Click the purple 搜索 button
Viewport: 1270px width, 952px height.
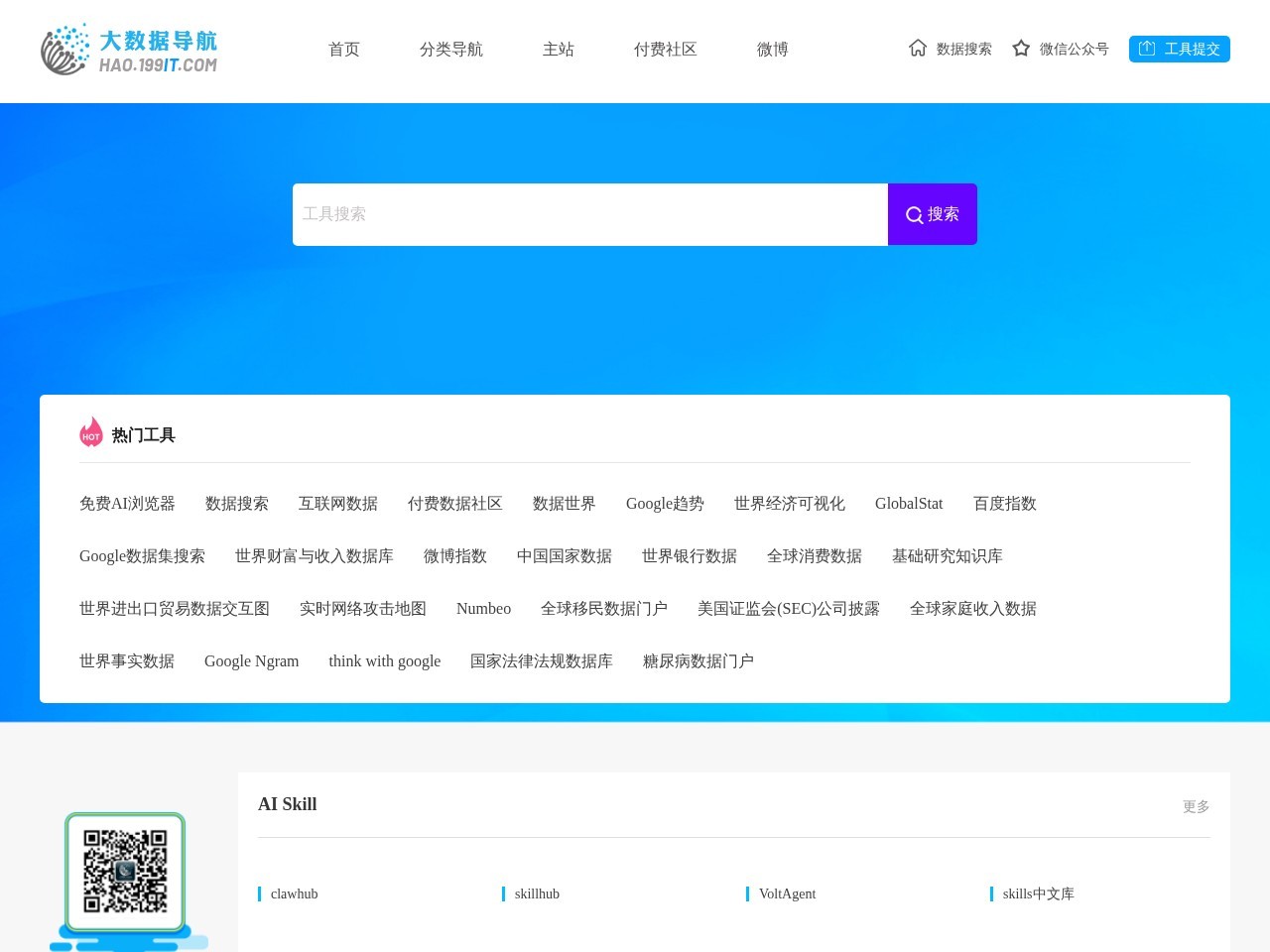(933, 214)
